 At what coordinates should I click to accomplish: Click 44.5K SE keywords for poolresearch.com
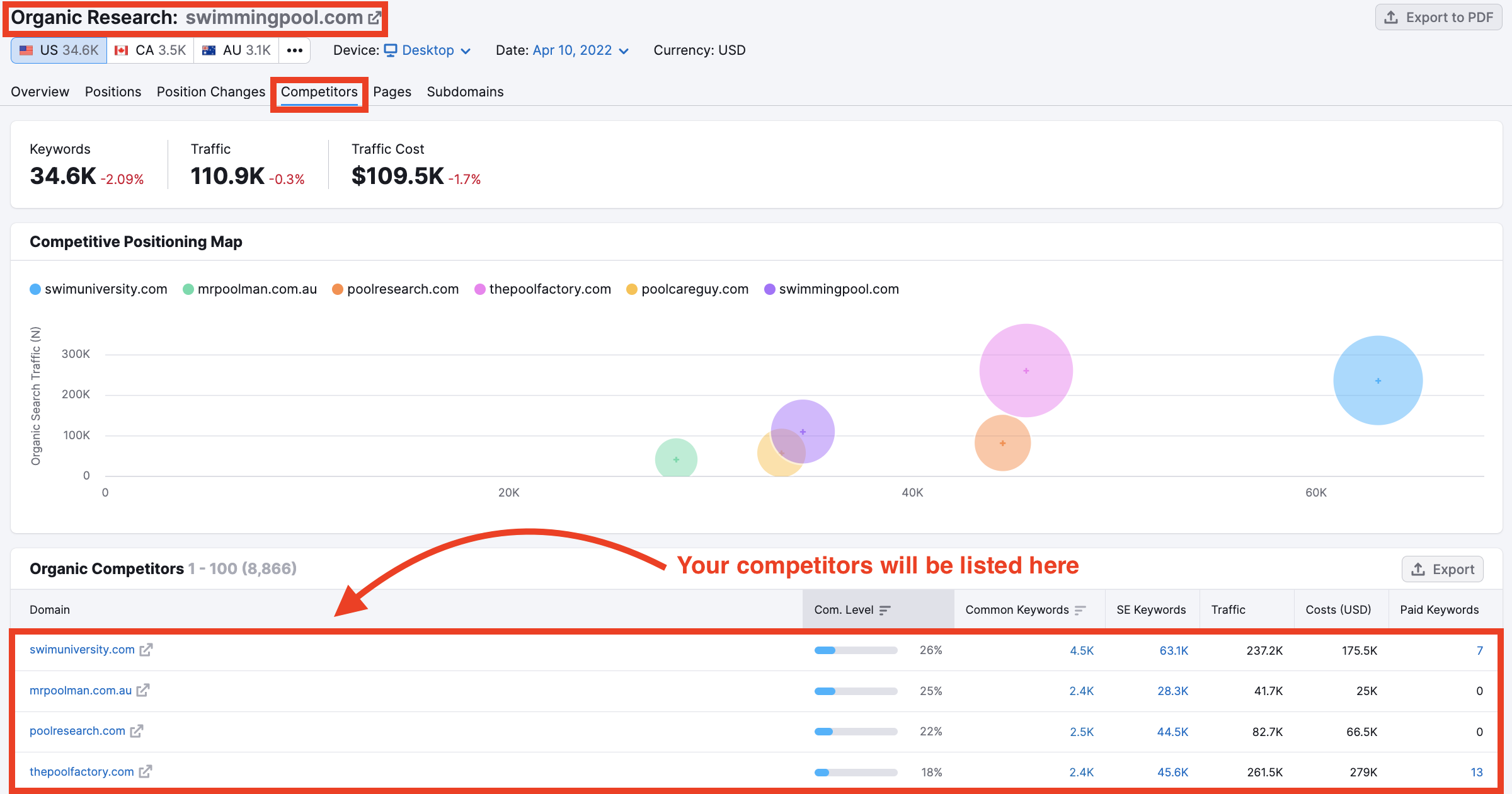coord(1173,732)
